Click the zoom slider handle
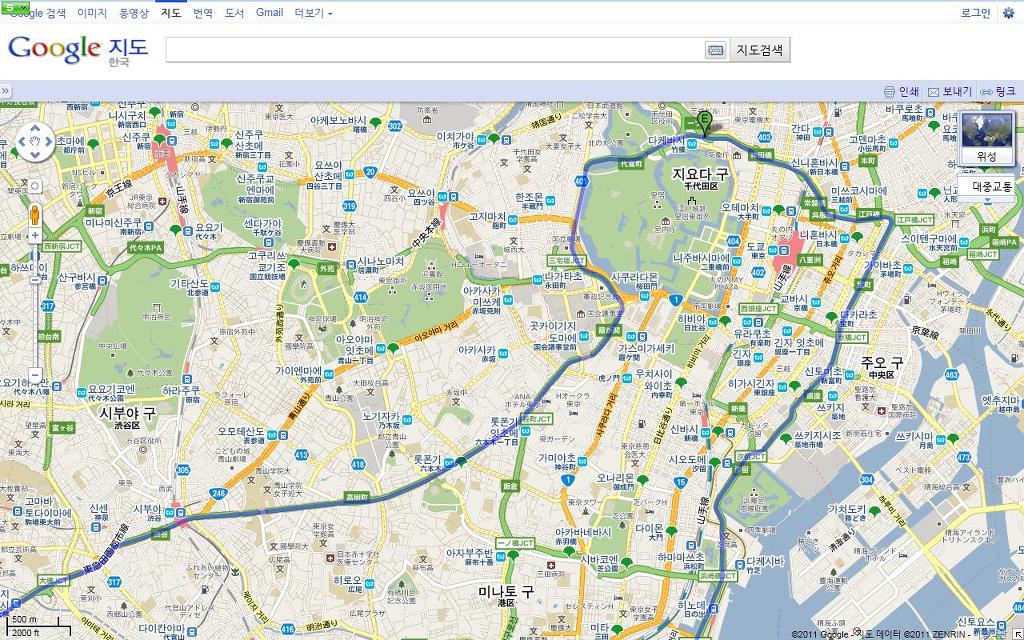 35,280
